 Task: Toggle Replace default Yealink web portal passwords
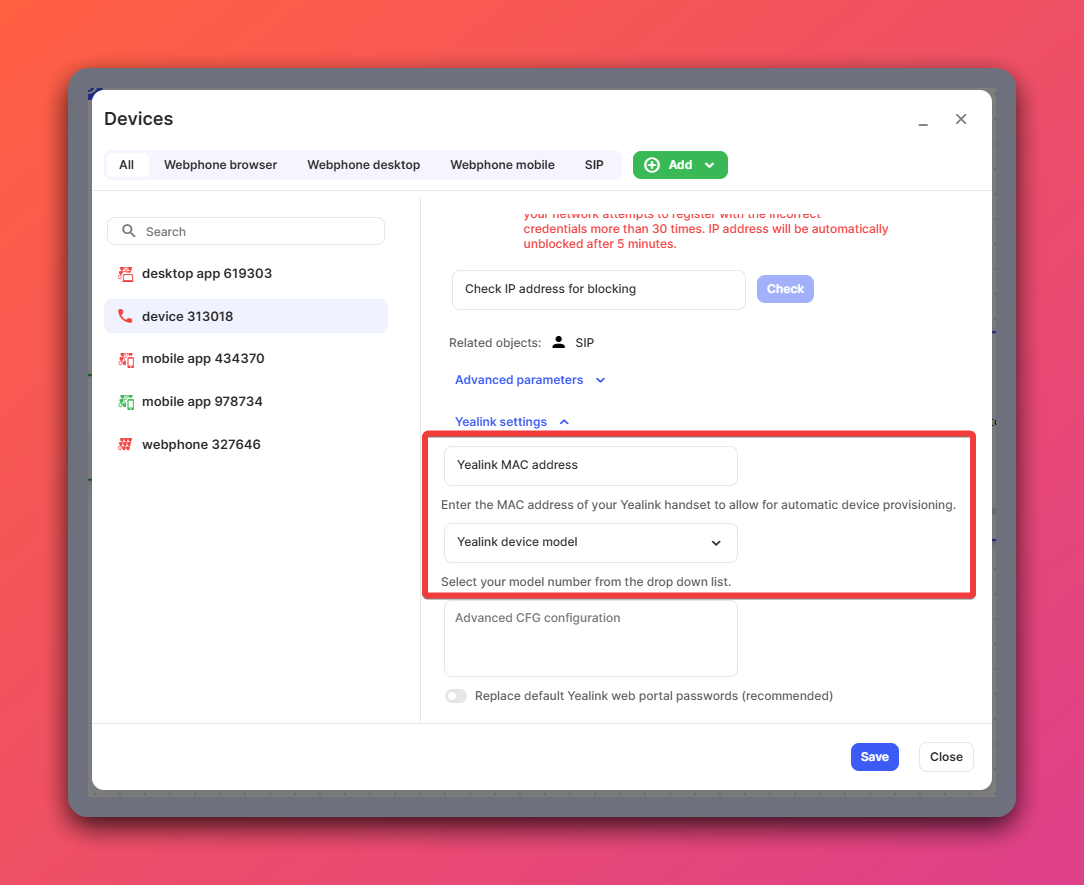click(x=456, y=696)
